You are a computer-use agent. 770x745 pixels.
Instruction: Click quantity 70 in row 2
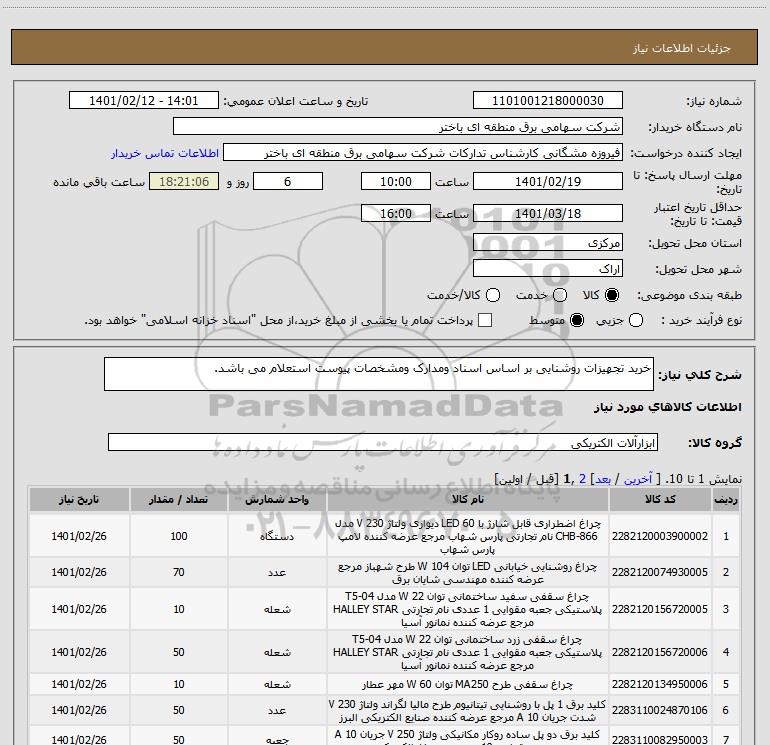[x=179, y=572]
